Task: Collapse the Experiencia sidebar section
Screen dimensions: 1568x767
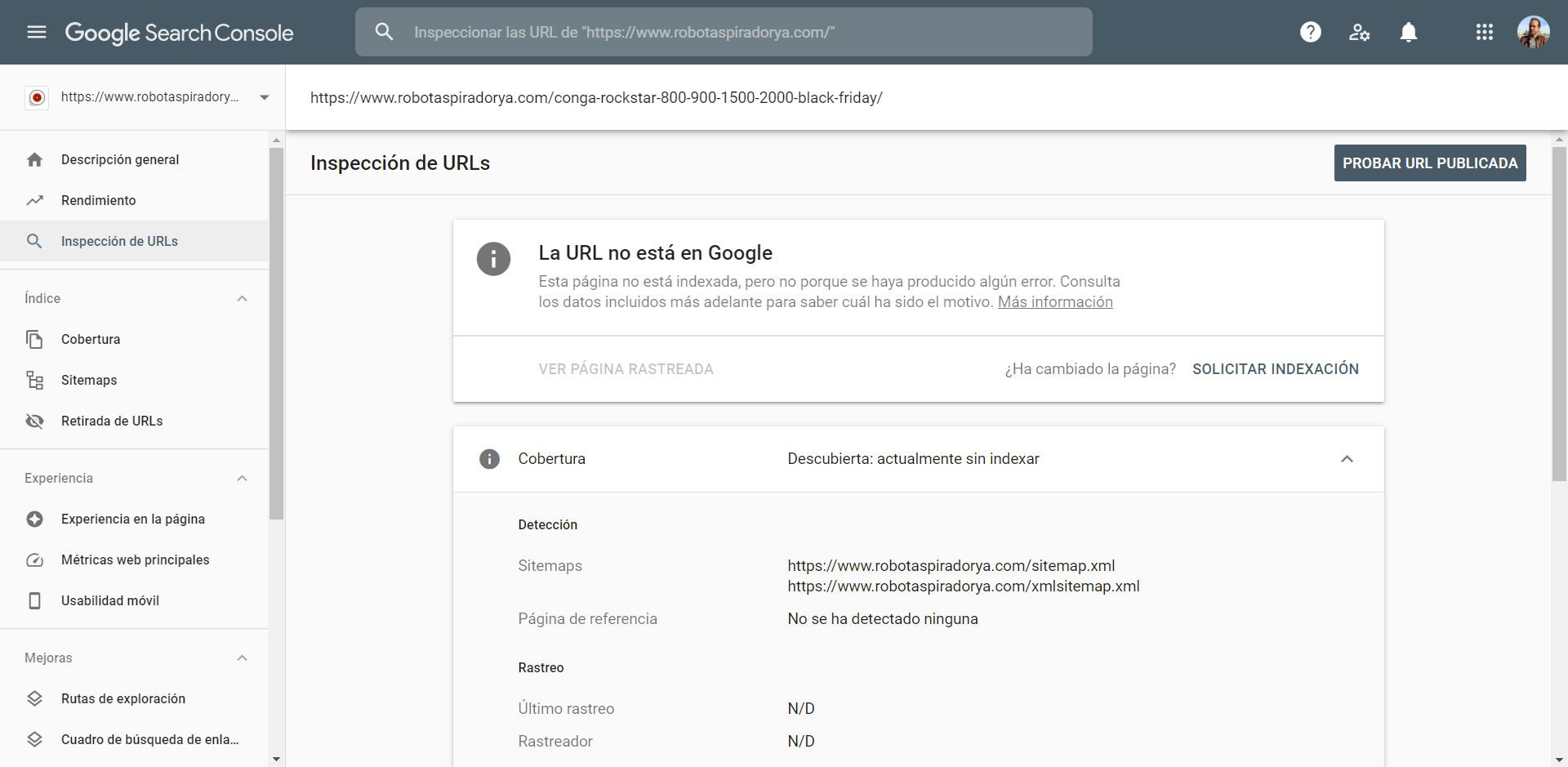Action: 242,478
